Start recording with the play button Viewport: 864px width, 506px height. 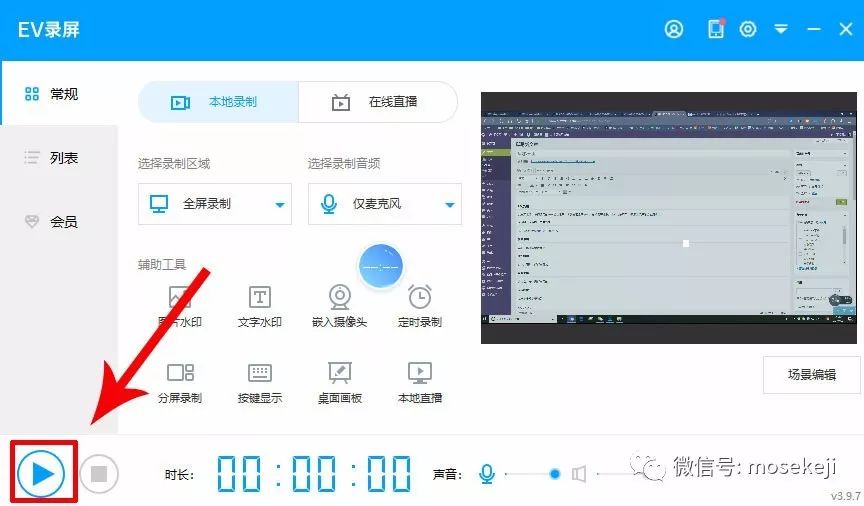(41, 473)
